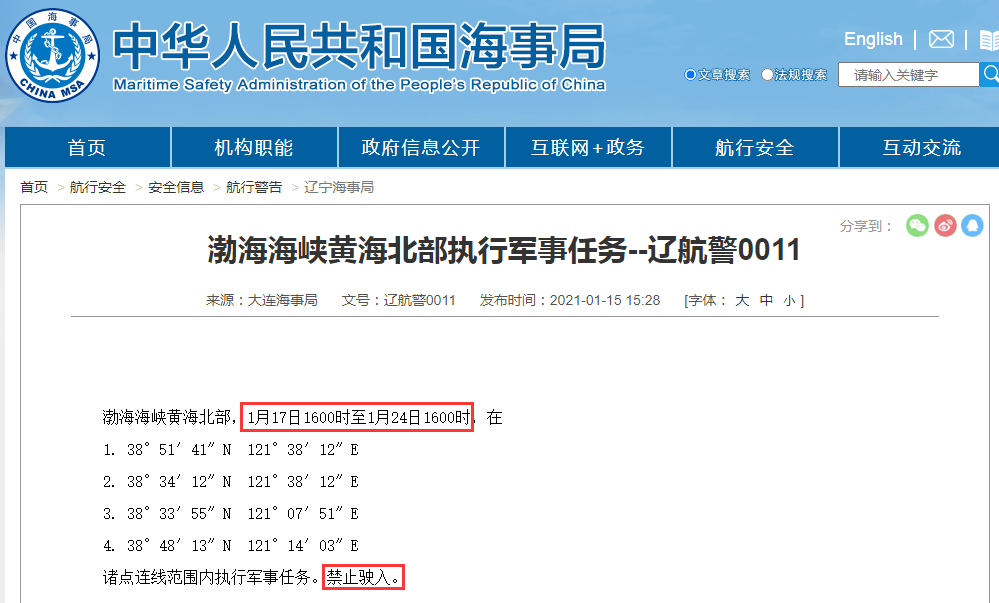Click the China MSA anchor emblem logo
The height and width of the screenshot is (603, 999).
pyautogui.click(x=53, y=52)
